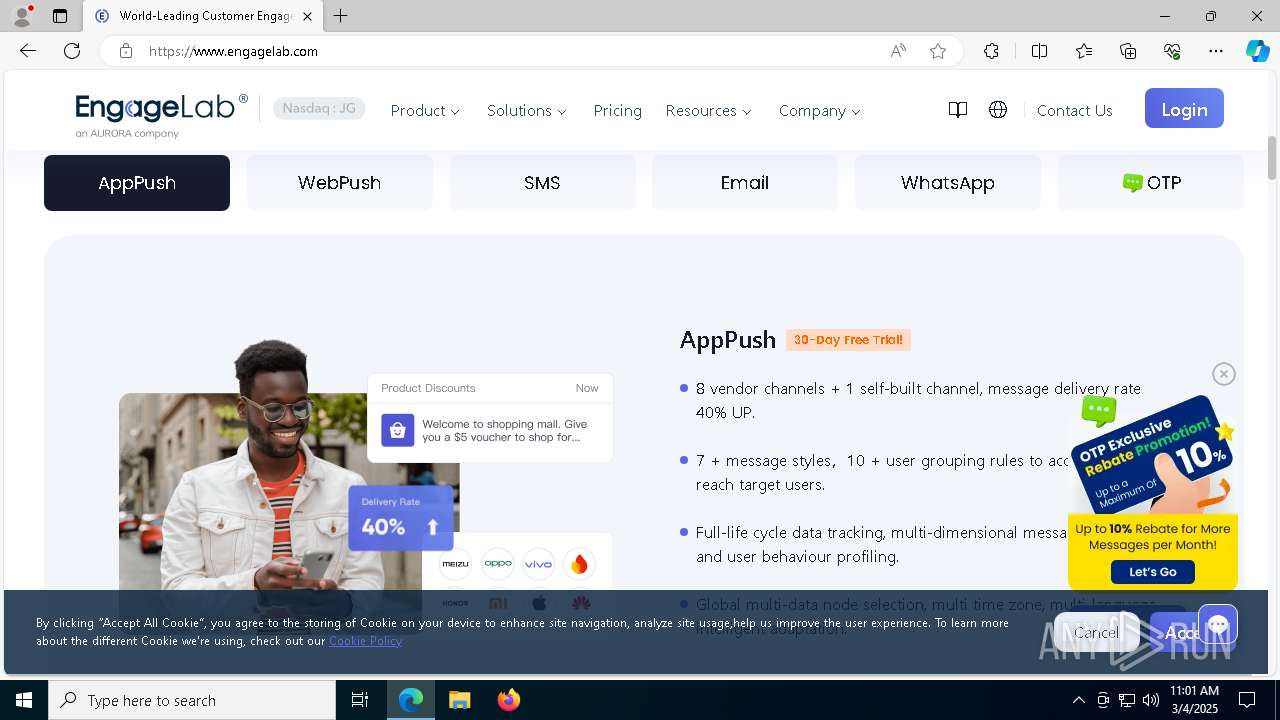The image size is (1280, 720).
Task: Open Split screen view
Action: tap(1039, 51)
